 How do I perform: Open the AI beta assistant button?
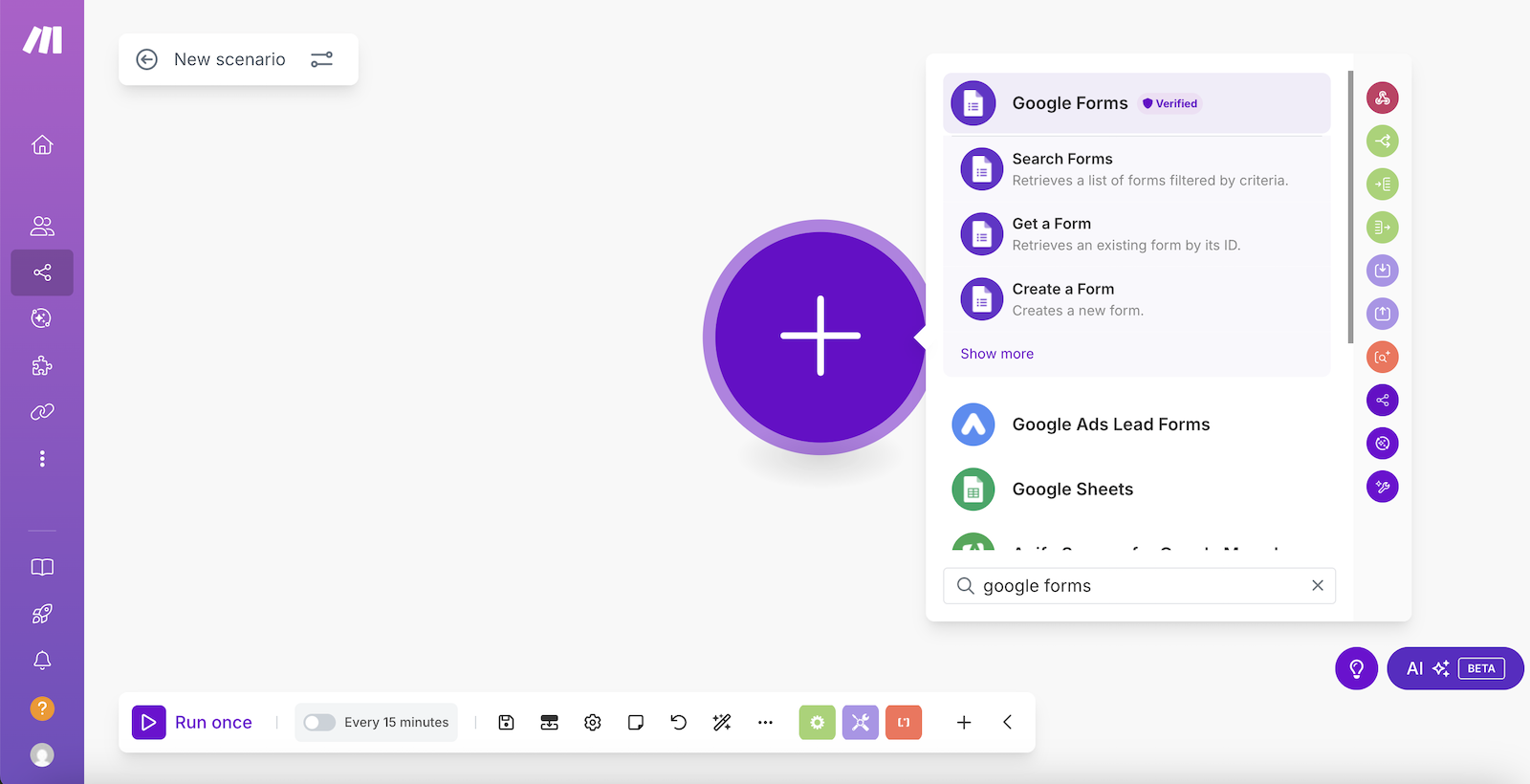1454,668
